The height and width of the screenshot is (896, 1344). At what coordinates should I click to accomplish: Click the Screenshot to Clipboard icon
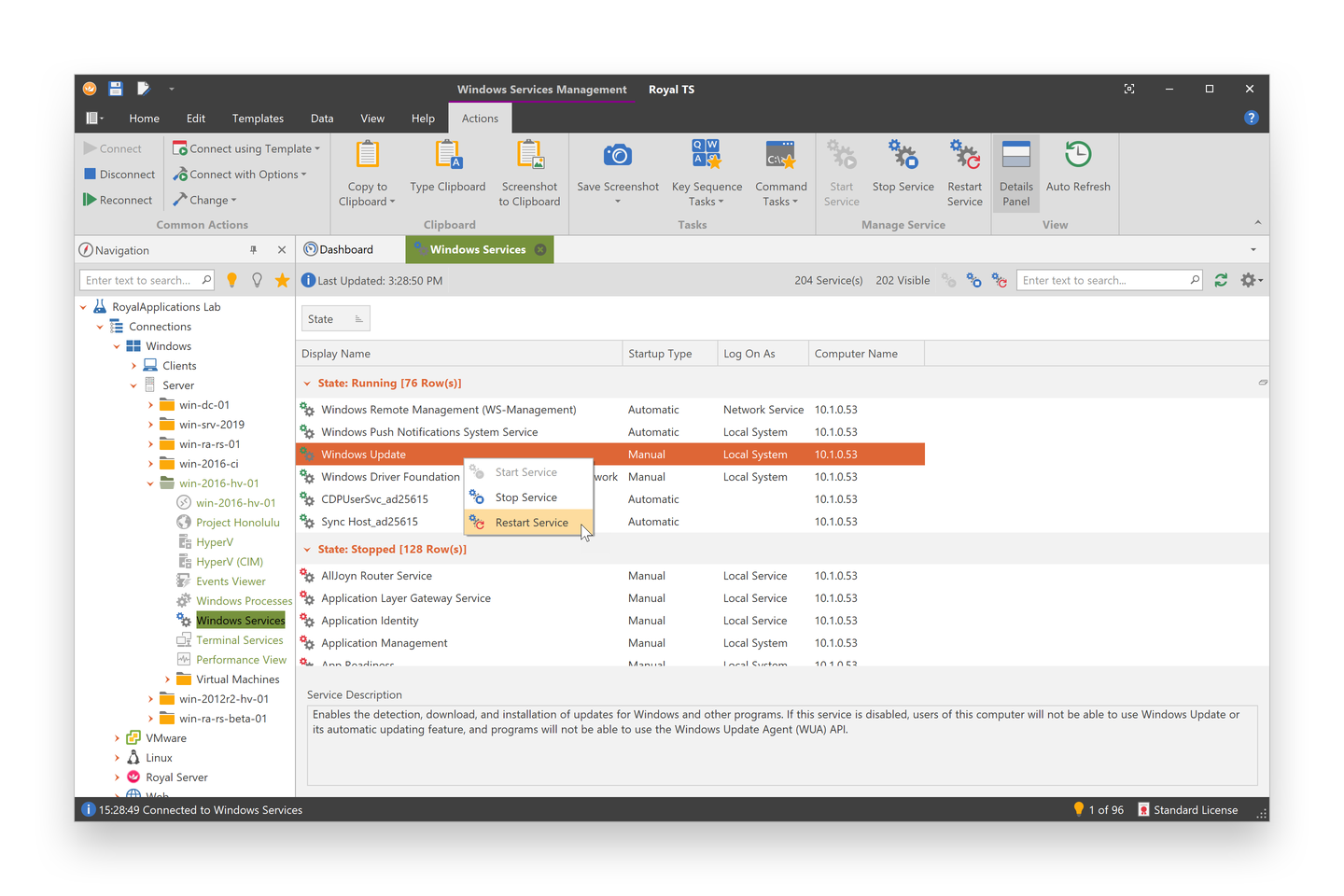(529, 156)
